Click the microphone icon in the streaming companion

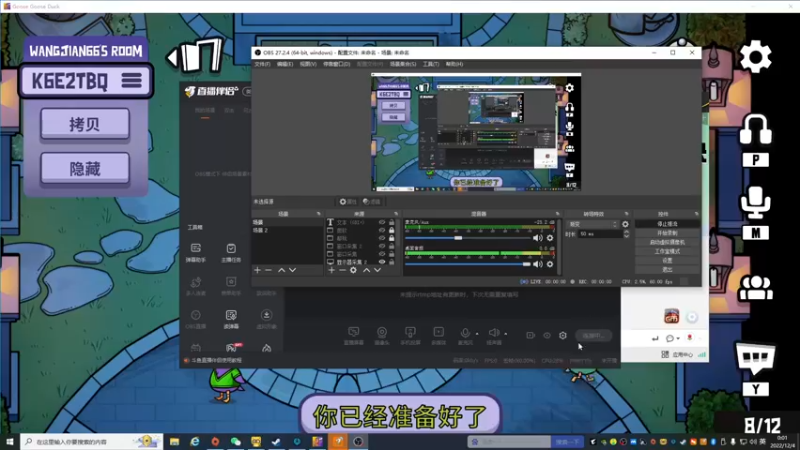pyautogui.click(x=465, y=333)
